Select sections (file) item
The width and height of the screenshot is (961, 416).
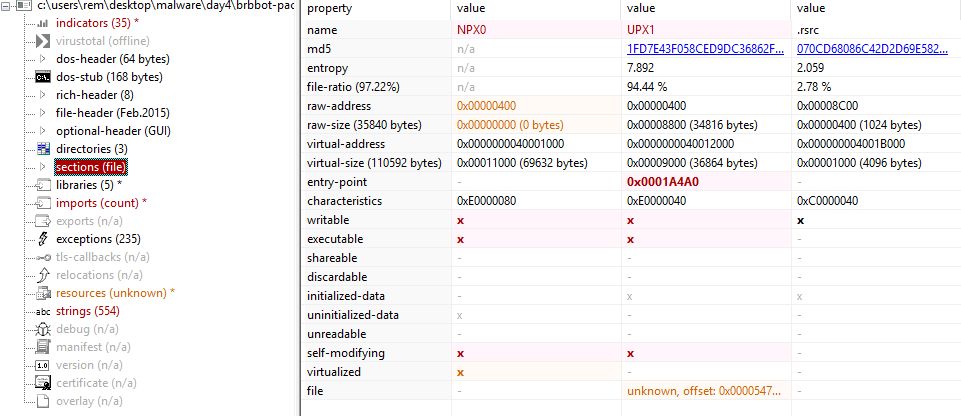tap(91, 167)
